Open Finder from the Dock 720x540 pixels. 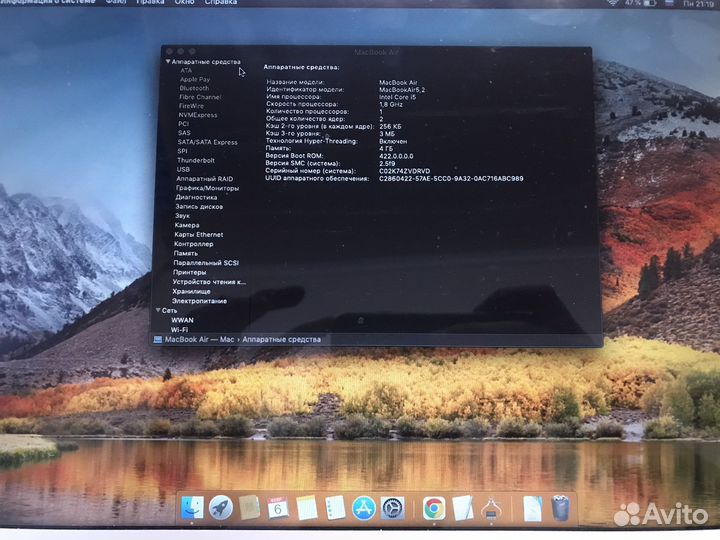coord(192,508)
